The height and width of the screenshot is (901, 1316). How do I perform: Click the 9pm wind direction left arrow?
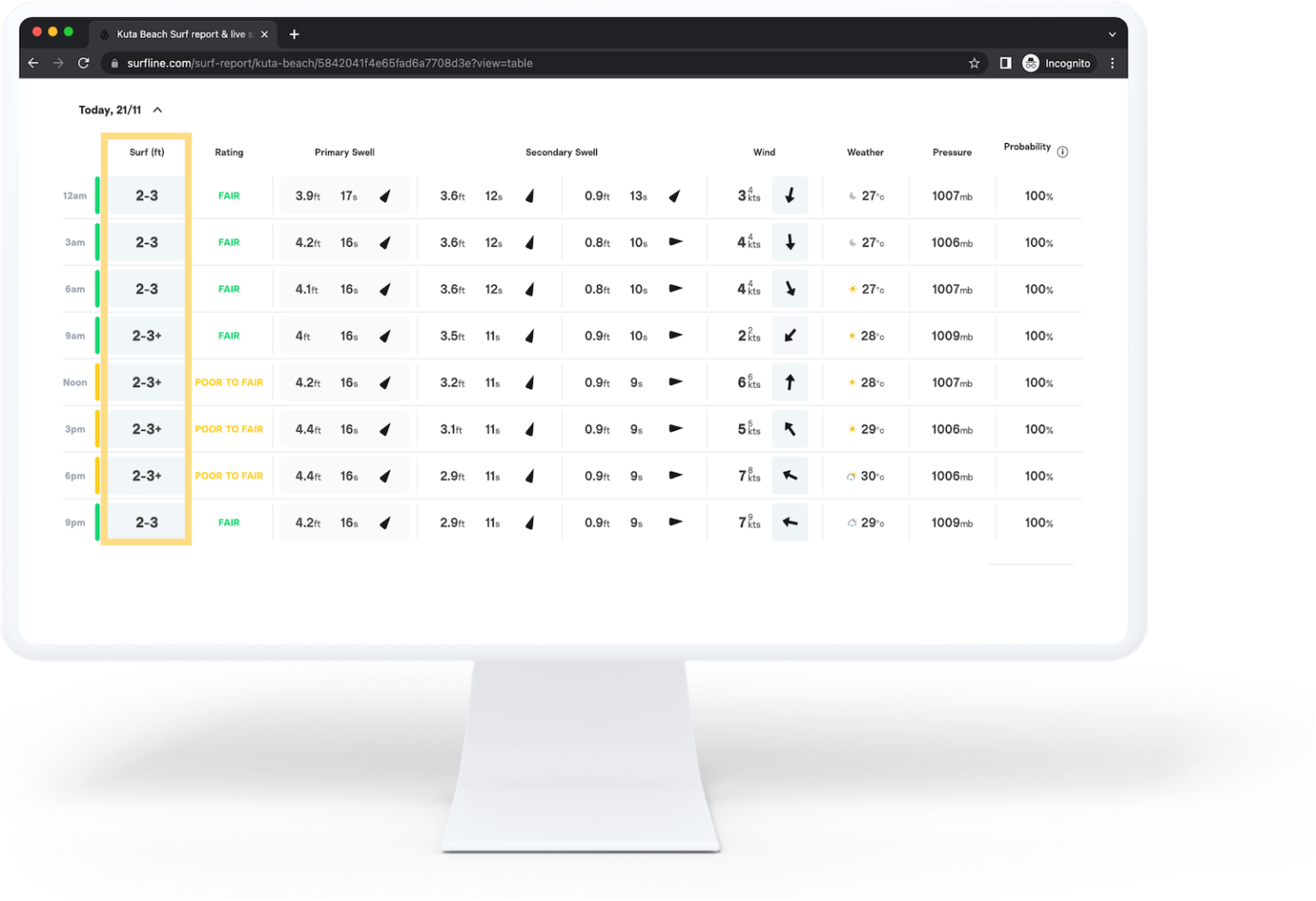790,522
